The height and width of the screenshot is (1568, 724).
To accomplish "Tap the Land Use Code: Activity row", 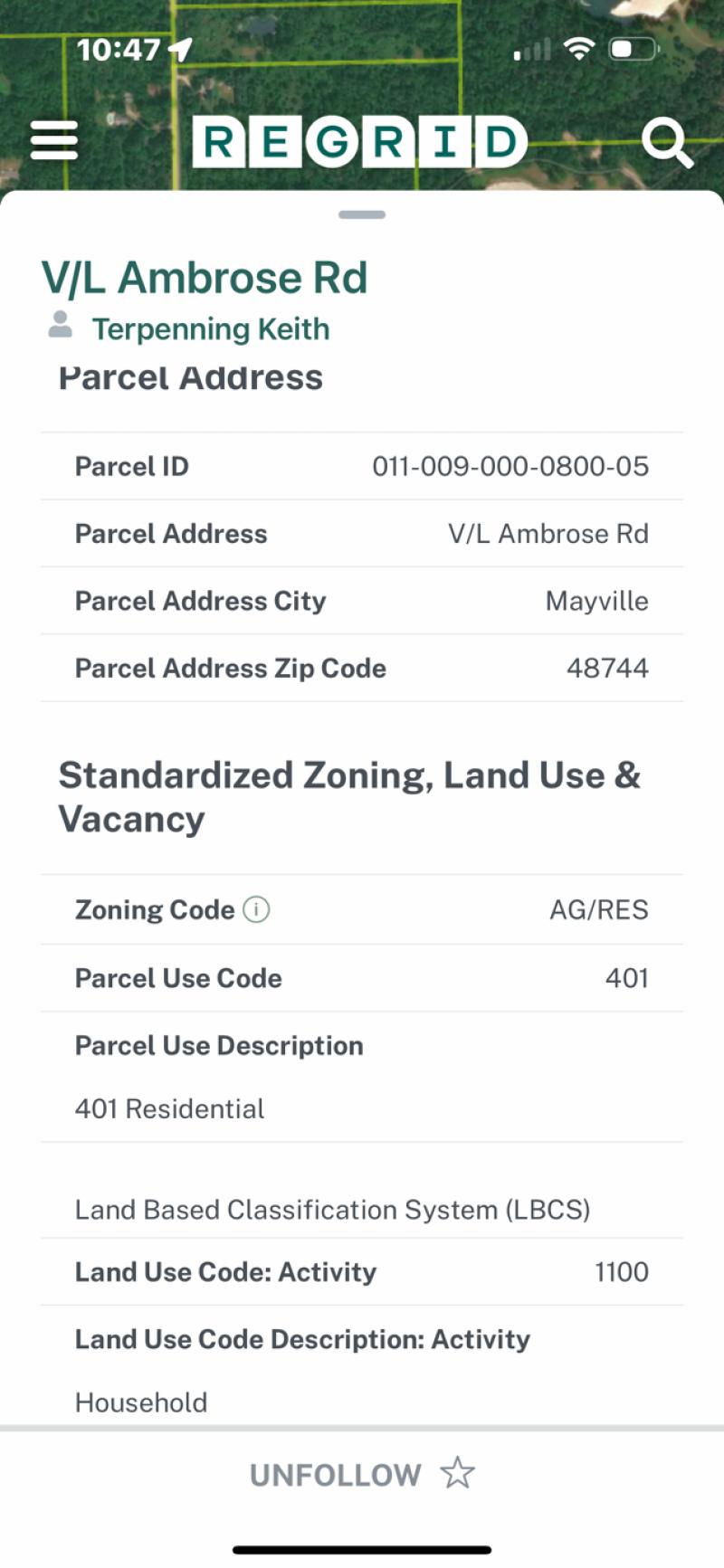I will (362, 1271).
